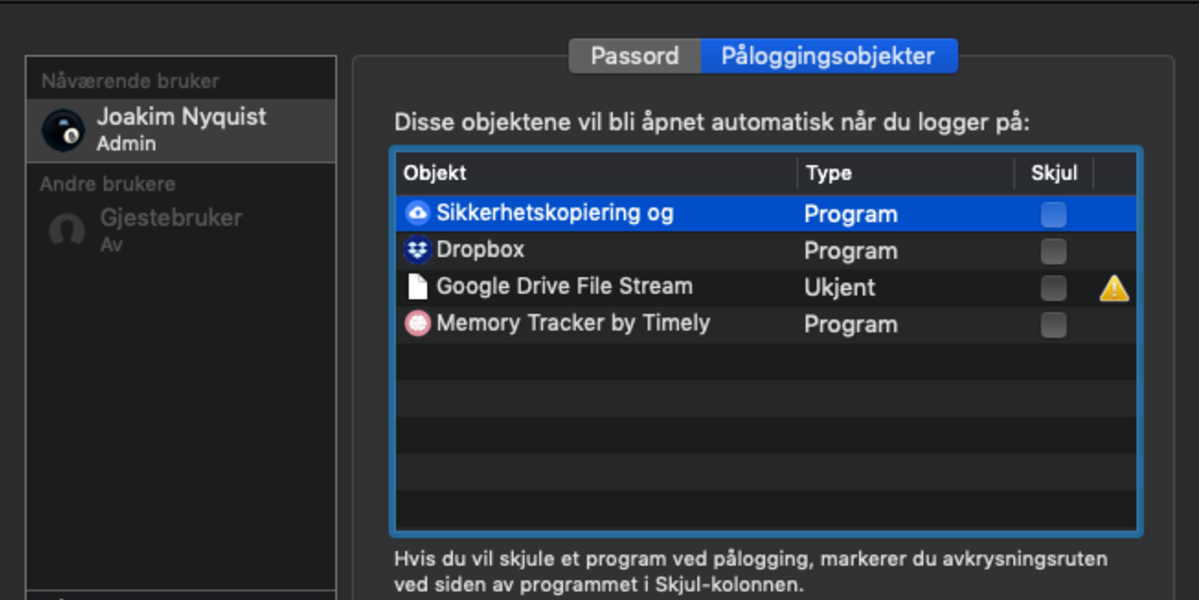Click the Sikkerhetskopiering cloud icon
Image resolution: width=1200 pixels, height=600 pixels.
(417, 213)
